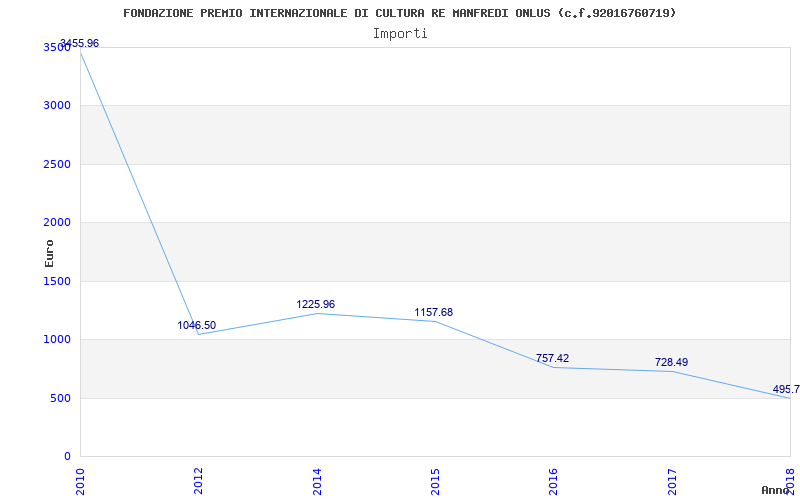This screenshot has height=500, width=800.
Task: Click x-axis year 2014
Action: pos(317,482)
